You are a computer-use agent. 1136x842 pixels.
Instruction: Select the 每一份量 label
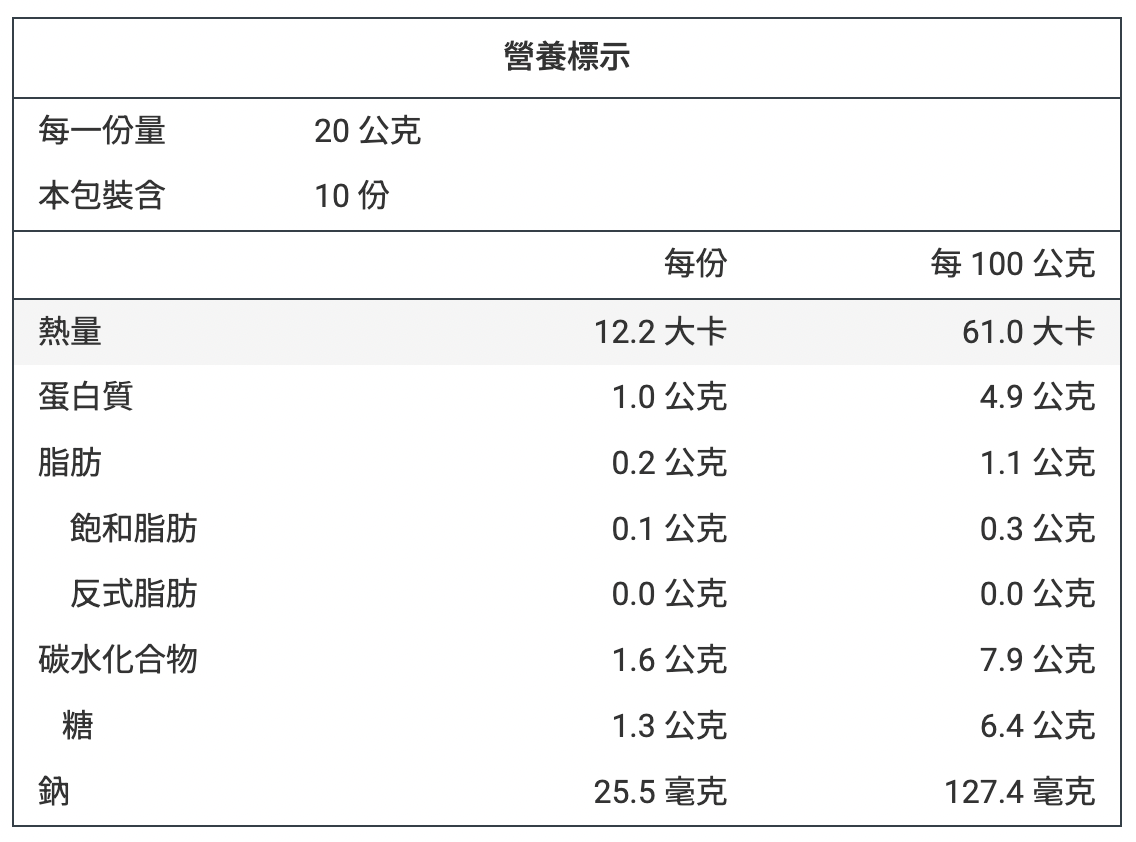click(102, 131)
